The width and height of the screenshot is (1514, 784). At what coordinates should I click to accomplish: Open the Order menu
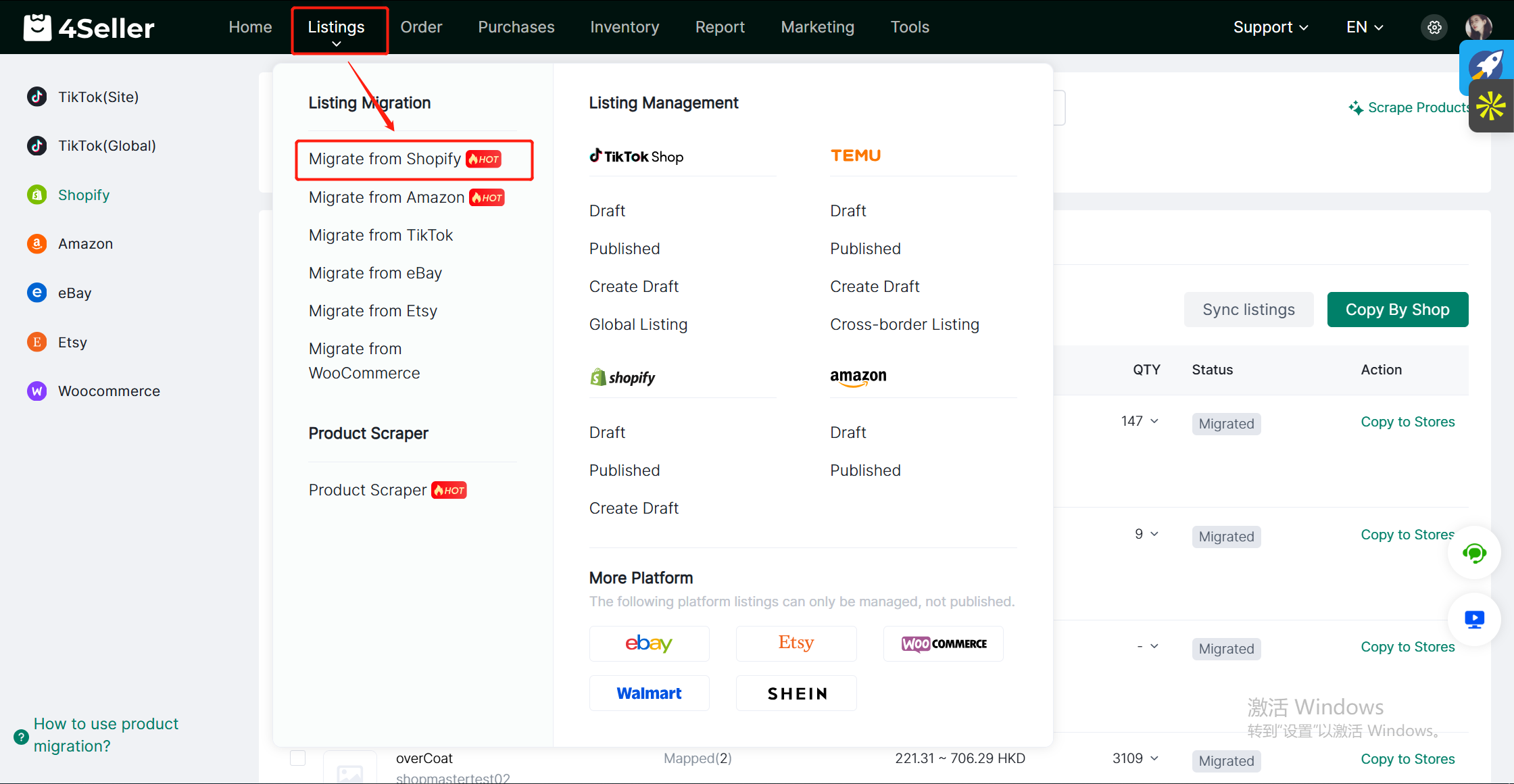(x=421, y=27)
